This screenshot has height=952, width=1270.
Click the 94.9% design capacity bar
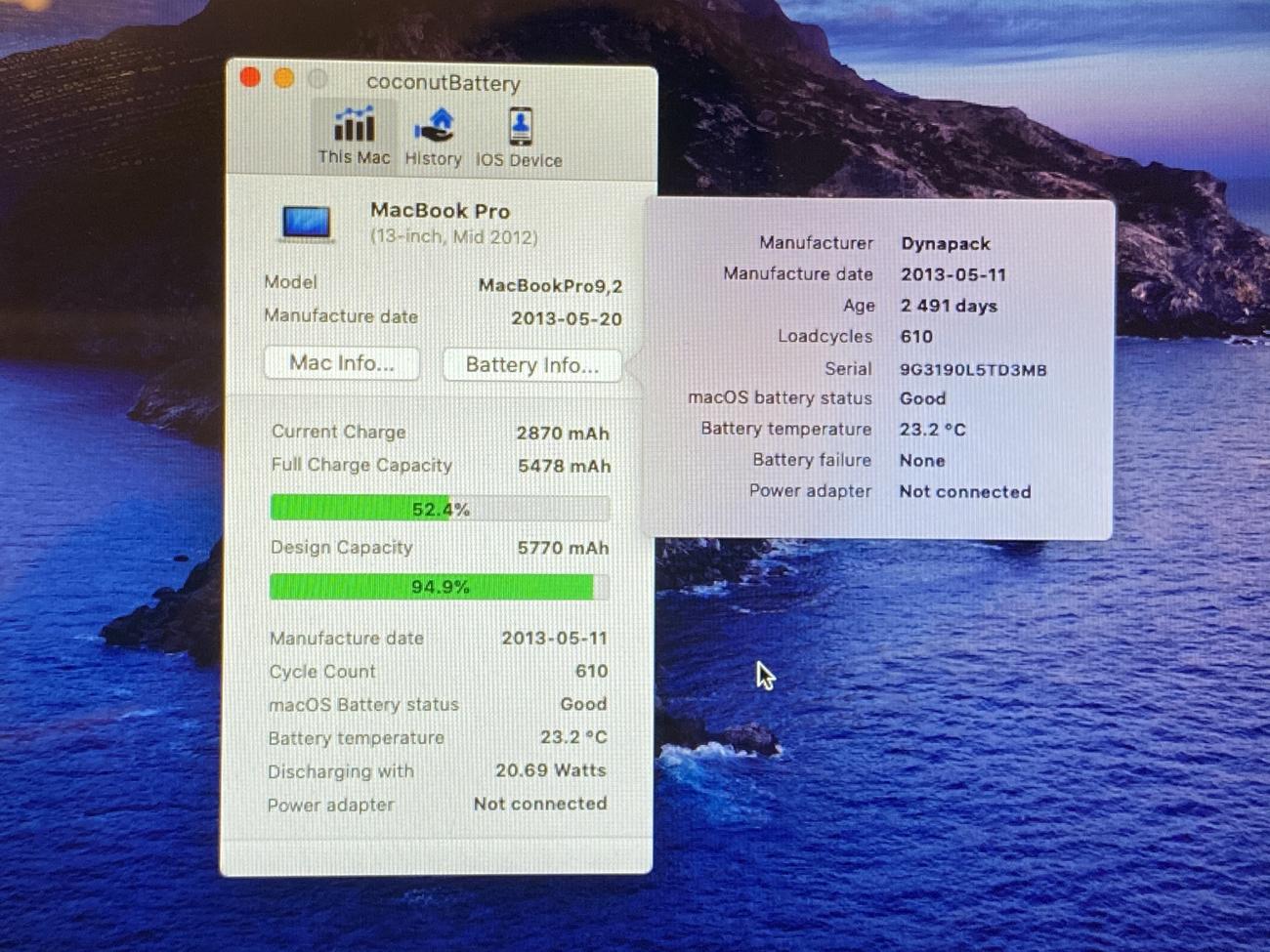pyautogui.click(x=440, y=587)
